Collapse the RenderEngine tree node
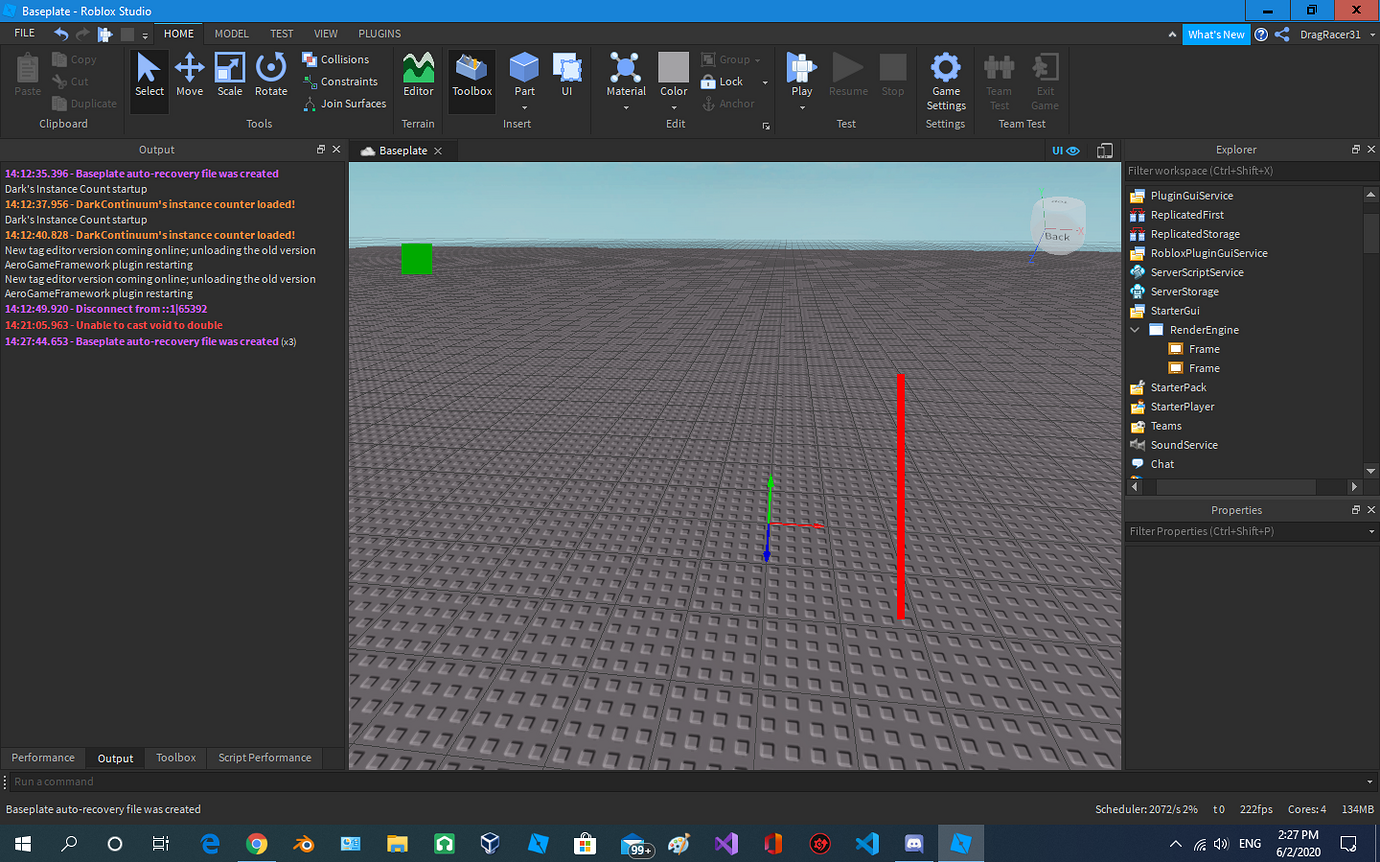The width and height of the screenshot is (1380, 862). tap(1135, 330)
